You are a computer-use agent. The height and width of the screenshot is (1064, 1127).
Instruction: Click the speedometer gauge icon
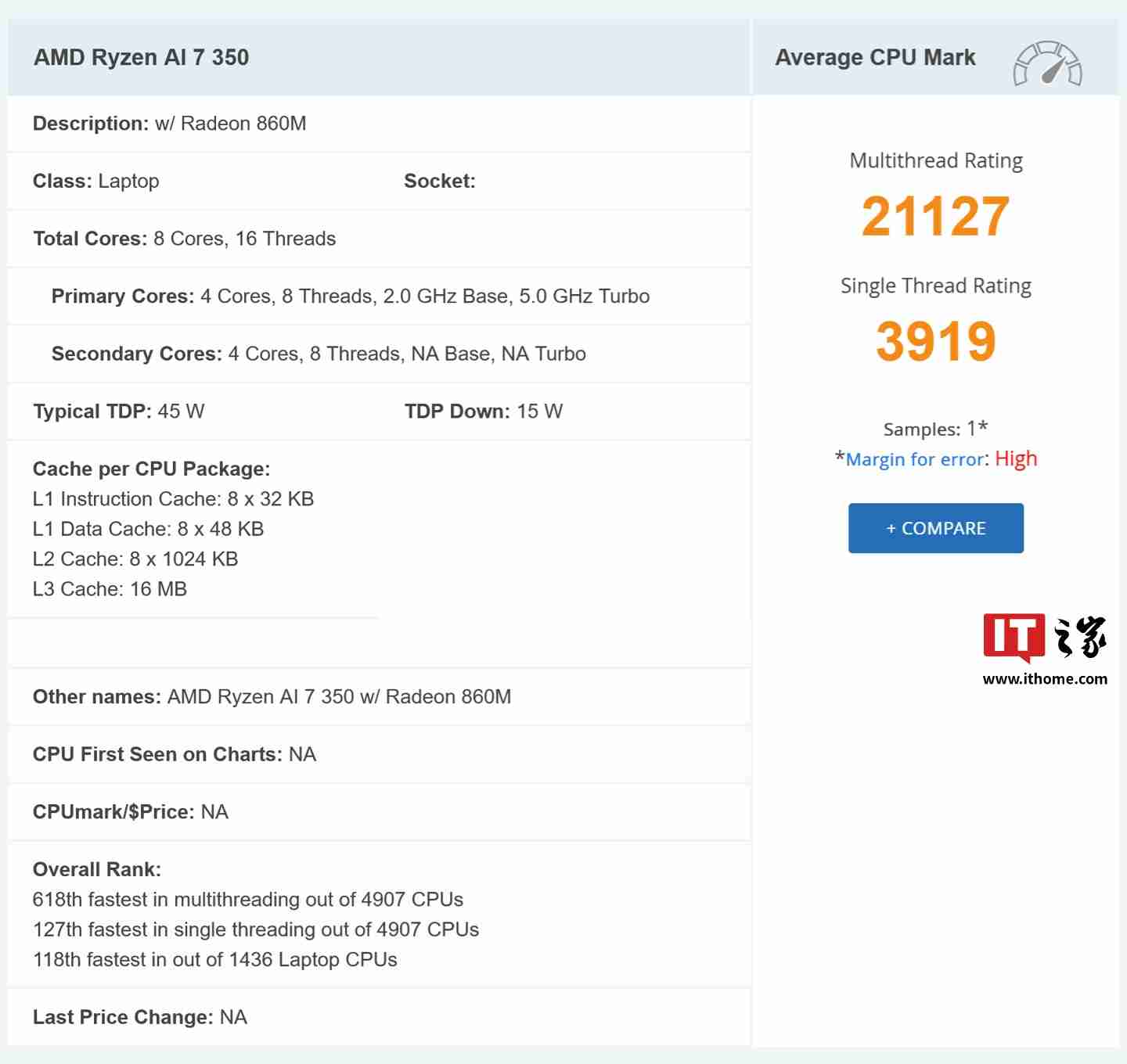[x=1049, y=63]
